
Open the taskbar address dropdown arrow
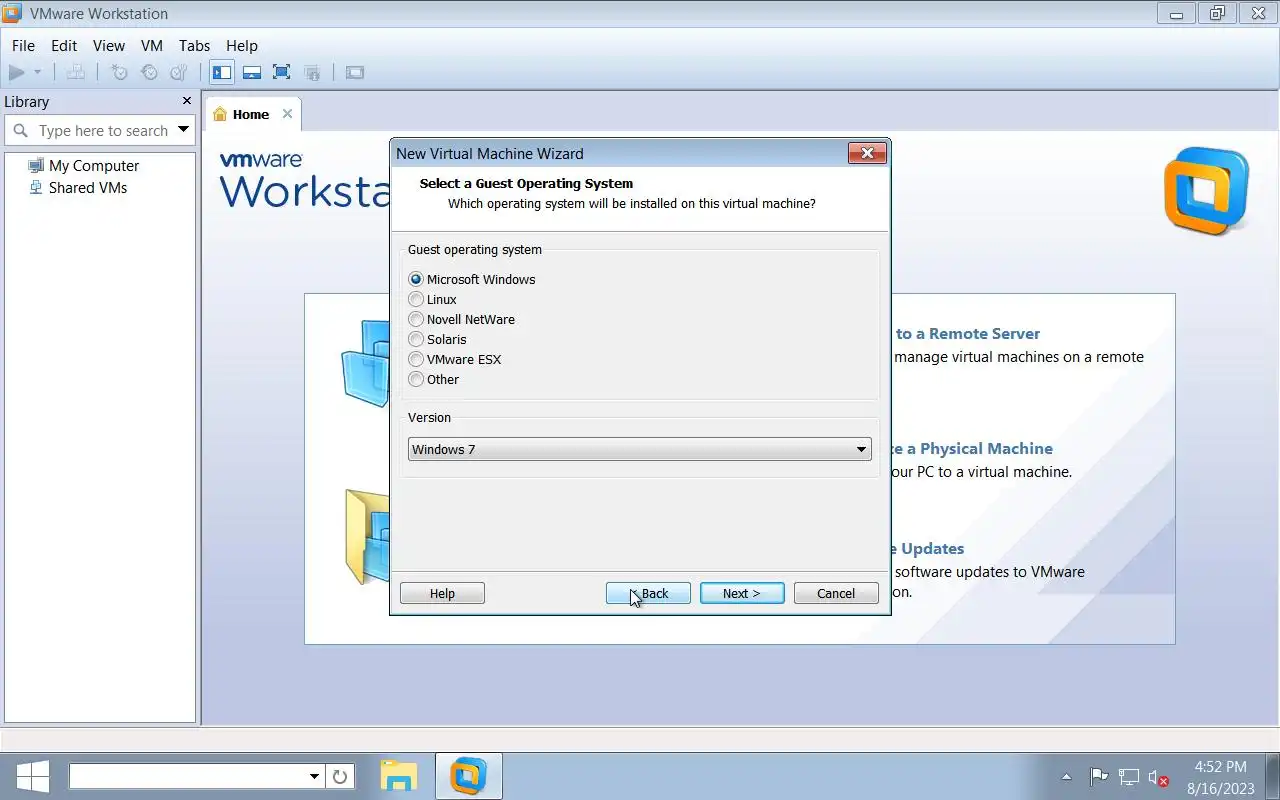click(x=314, y=776)
